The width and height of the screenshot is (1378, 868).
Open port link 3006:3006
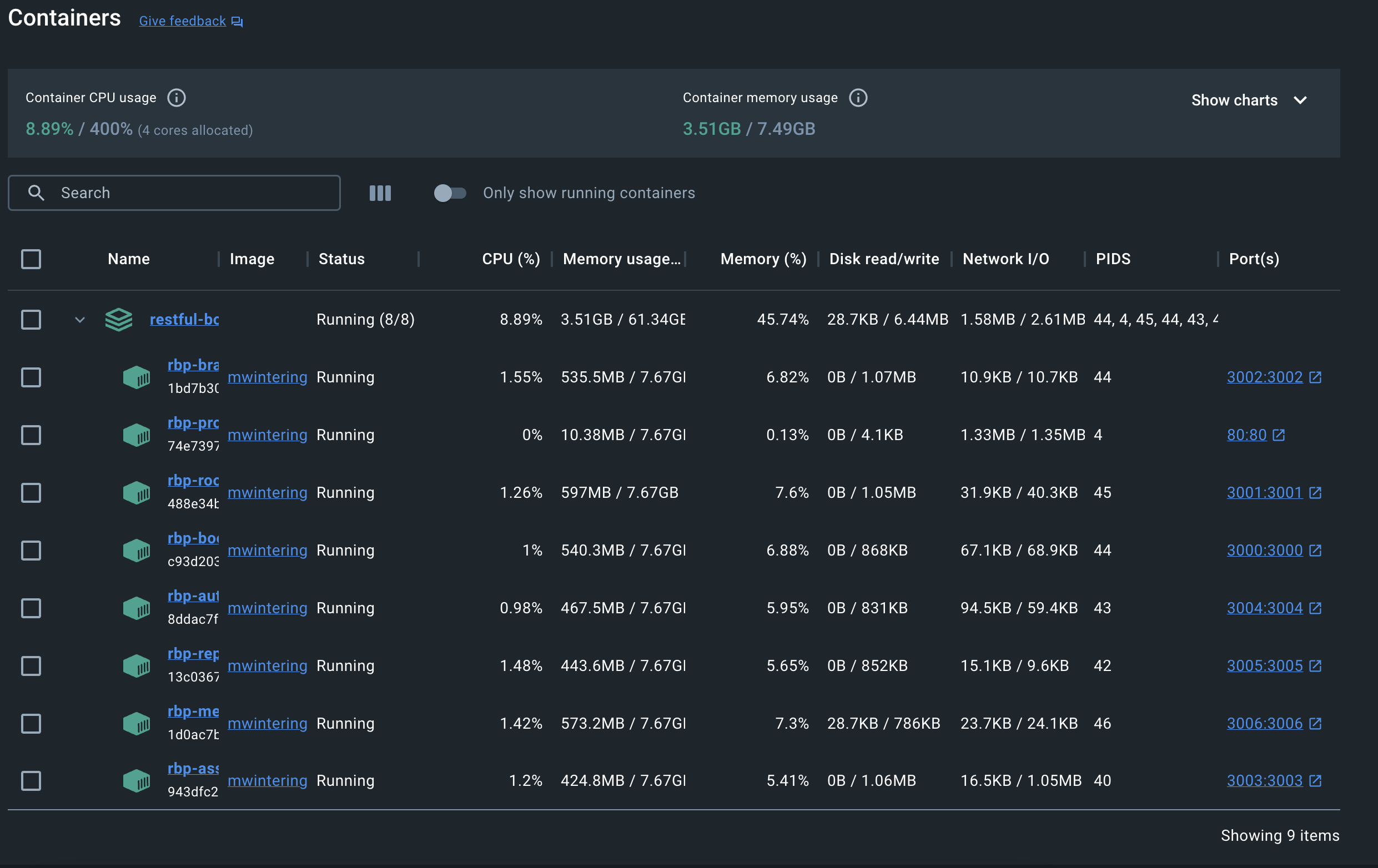pos(1264,724)
